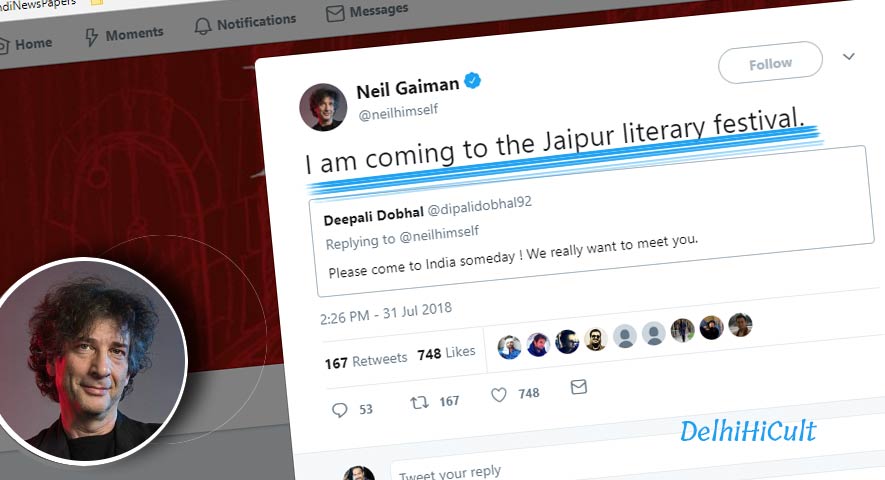Follow Neil Gaiman
This screenshot has height=480, width=885.
click(770, 63)
